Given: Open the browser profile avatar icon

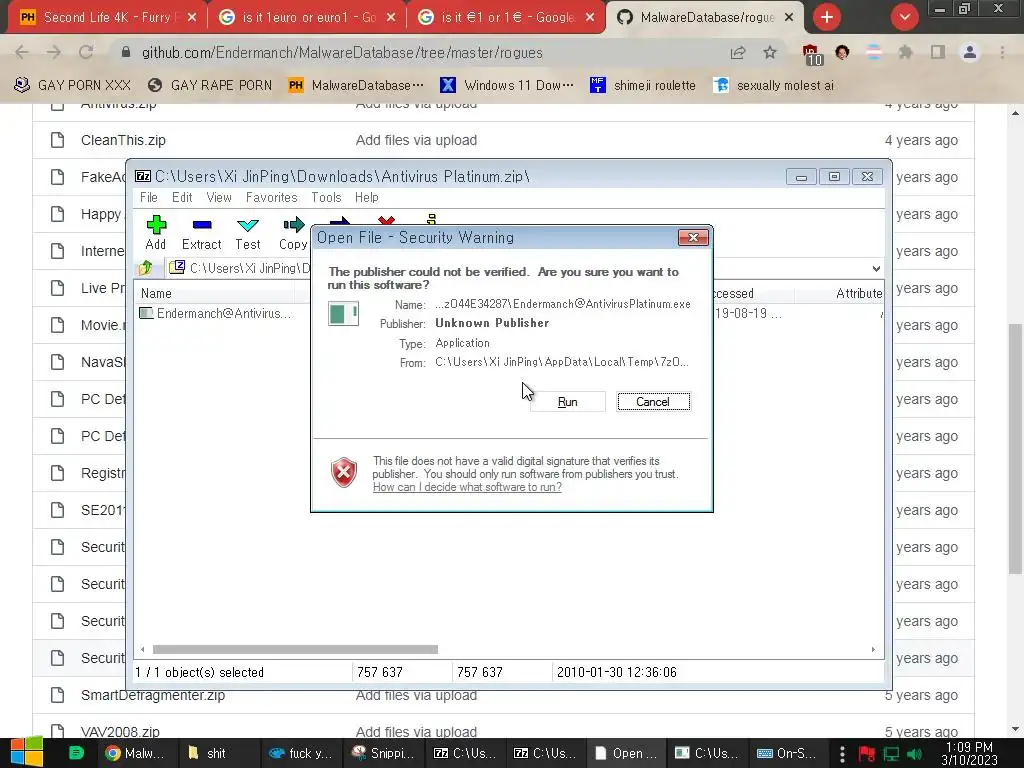Looking at the screenshot, I should tap(970, 52).
